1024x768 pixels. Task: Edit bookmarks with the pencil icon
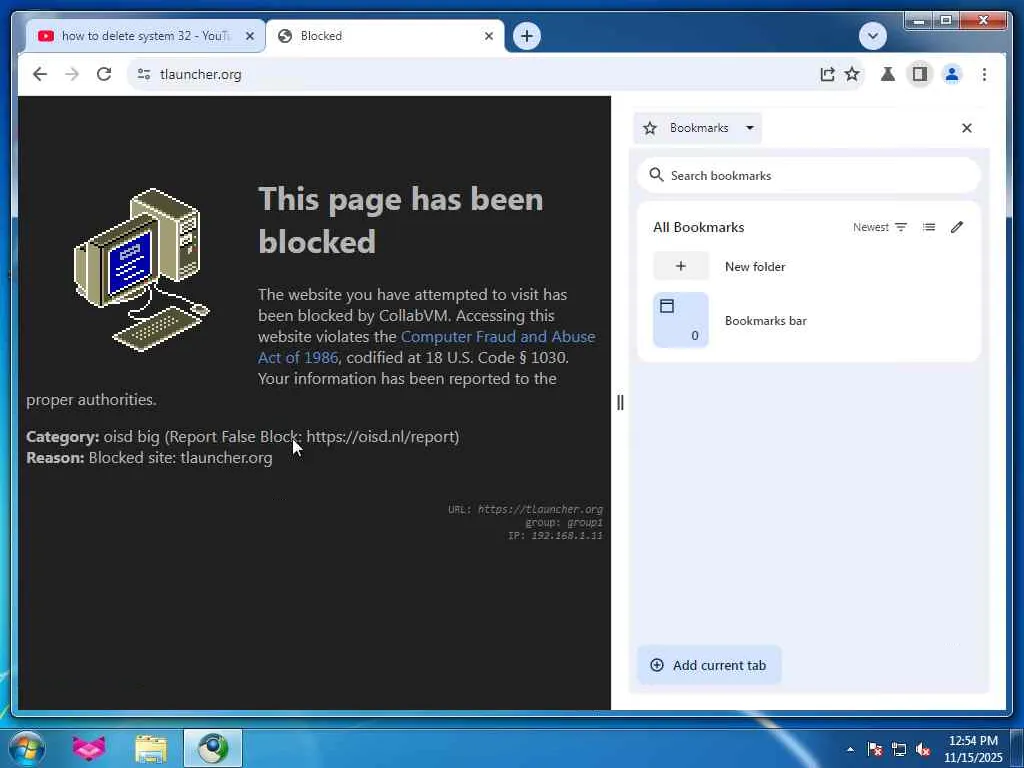[x=957, y=227]
